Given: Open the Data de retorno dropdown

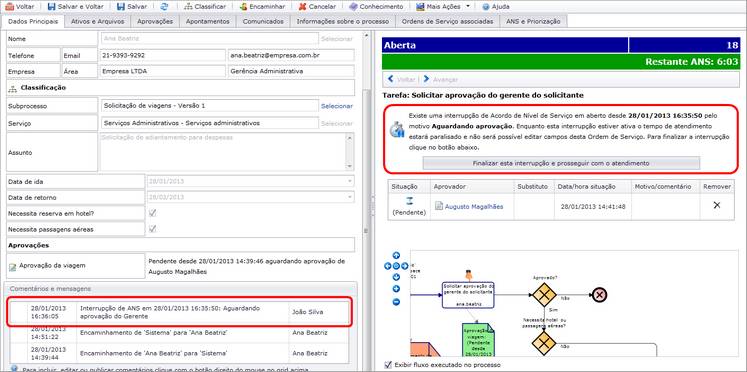Looking at the screenshot, I should 350,197.
